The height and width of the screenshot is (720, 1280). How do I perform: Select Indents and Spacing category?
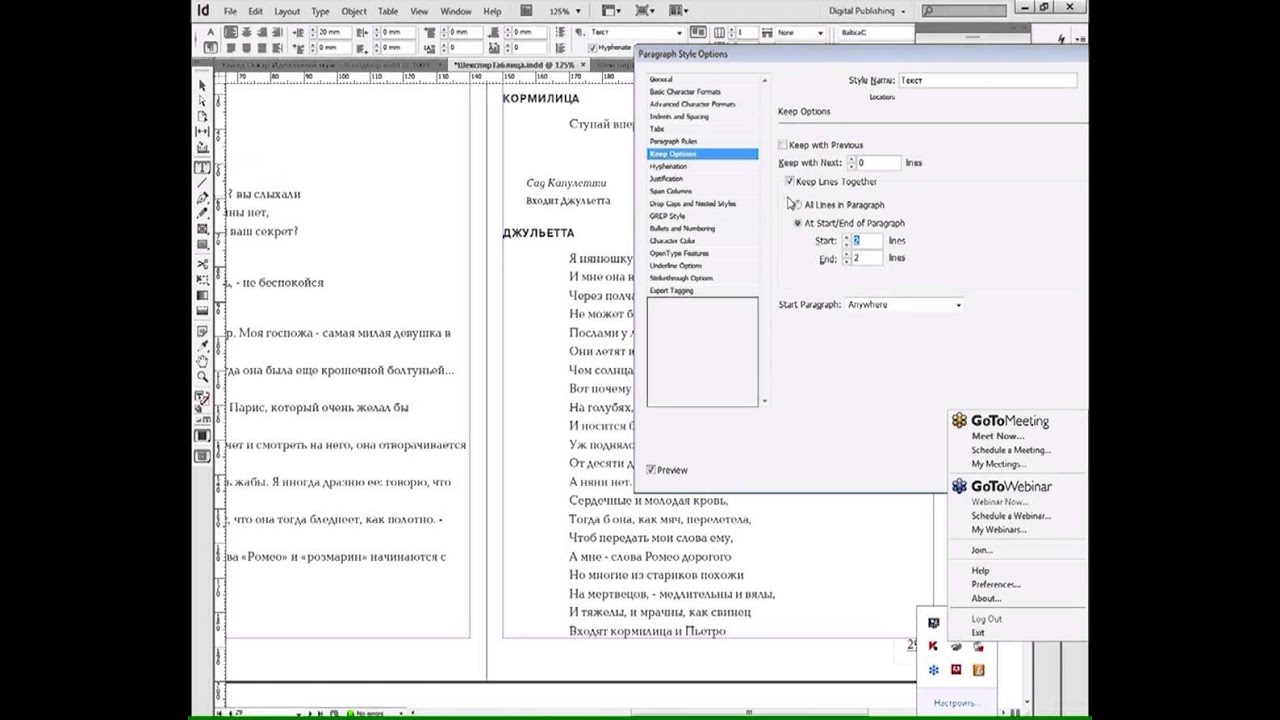[679, 116]
